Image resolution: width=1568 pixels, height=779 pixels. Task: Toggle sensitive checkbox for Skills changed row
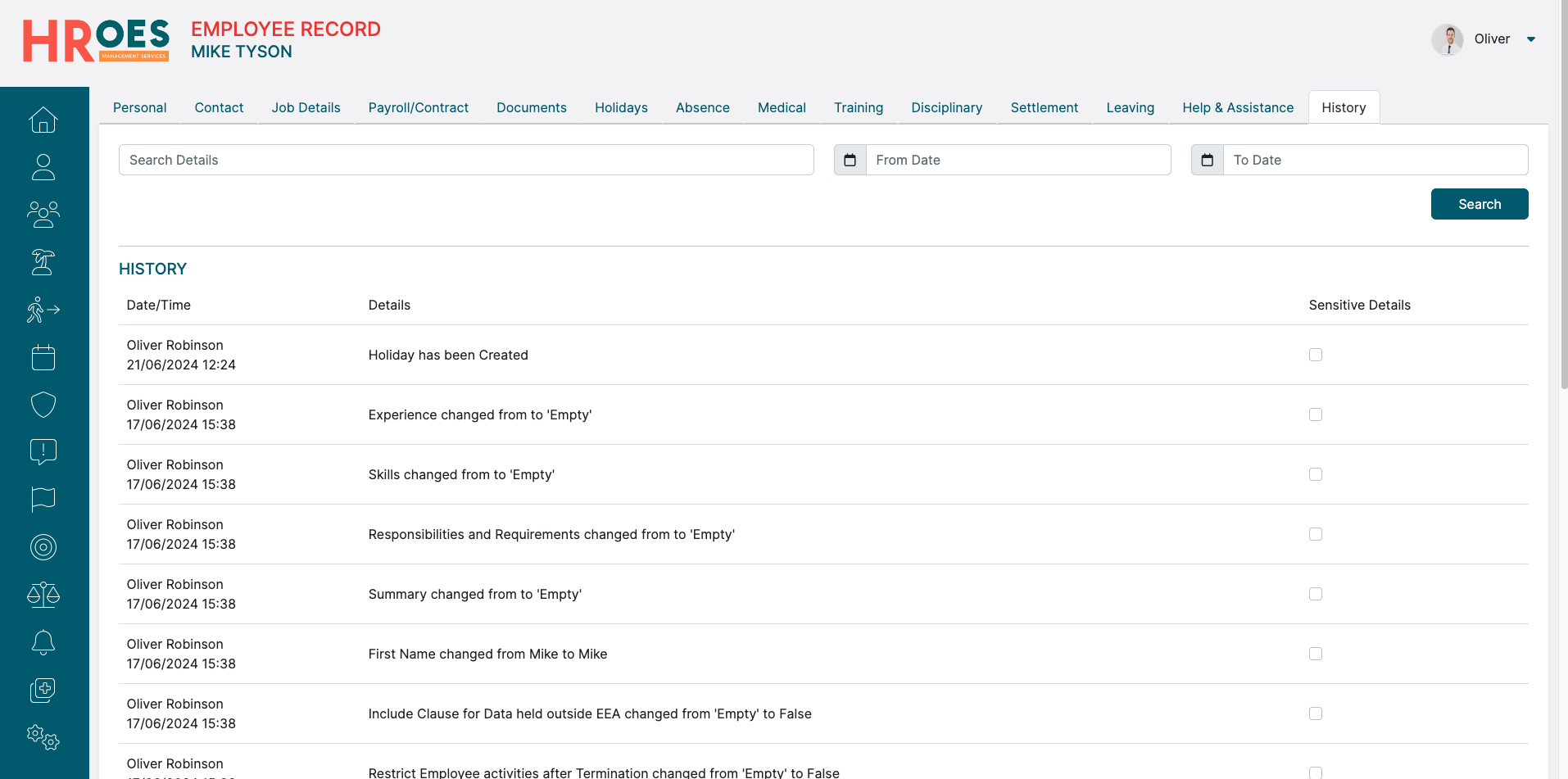[x=1316, y=474]
